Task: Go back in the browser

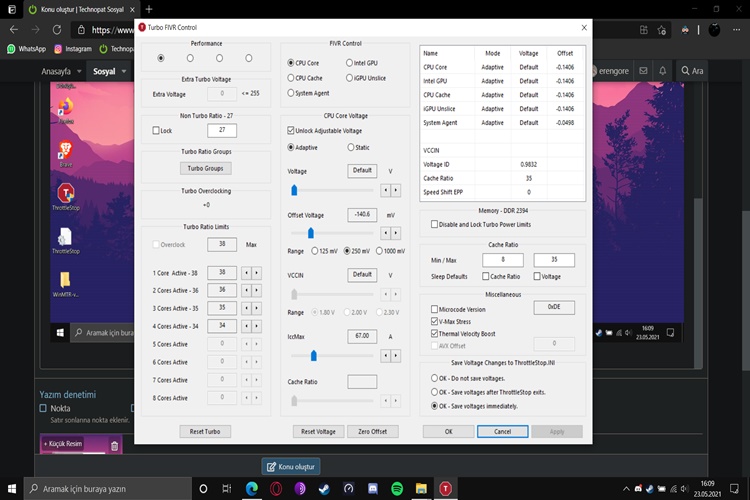Action: click(14, 30)
